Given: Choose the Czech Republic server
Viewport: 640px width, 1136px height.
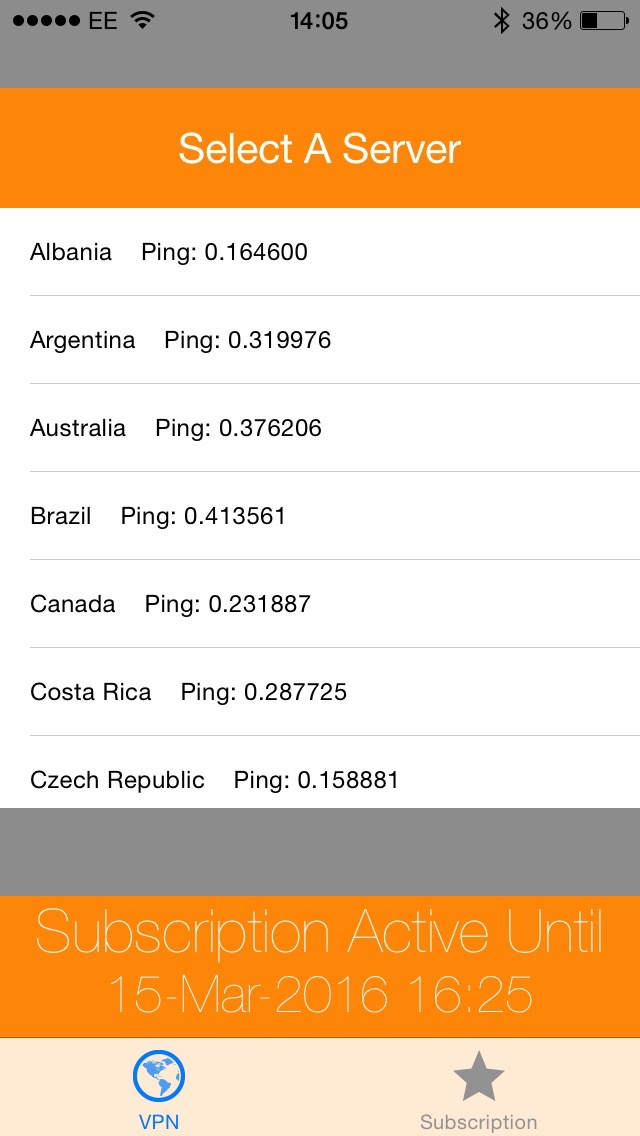Looking at the screenshot, I should (x=320, y=778).
